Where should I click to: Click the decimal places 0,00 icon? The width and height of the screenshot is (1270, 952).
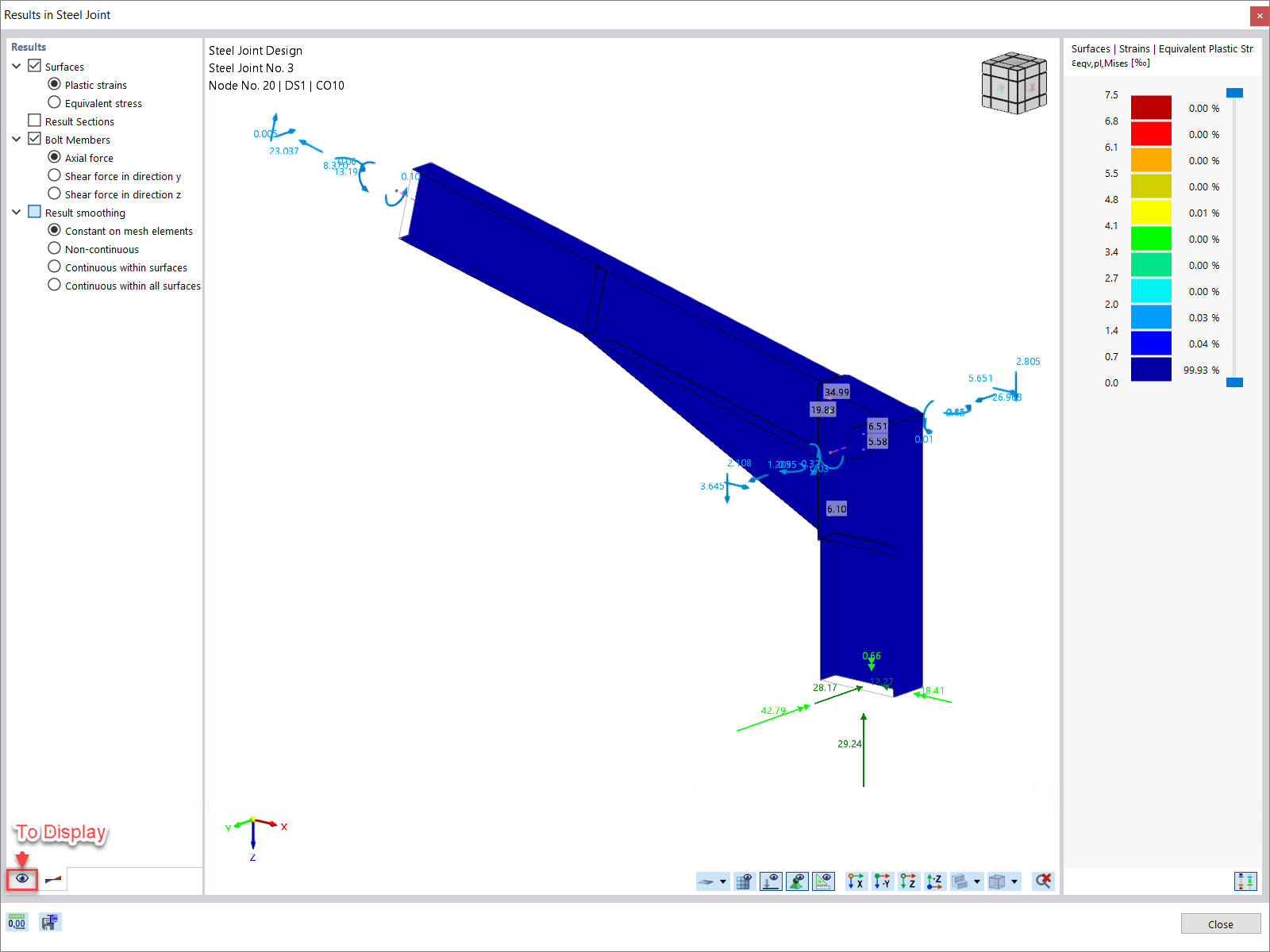click(17, 922)
